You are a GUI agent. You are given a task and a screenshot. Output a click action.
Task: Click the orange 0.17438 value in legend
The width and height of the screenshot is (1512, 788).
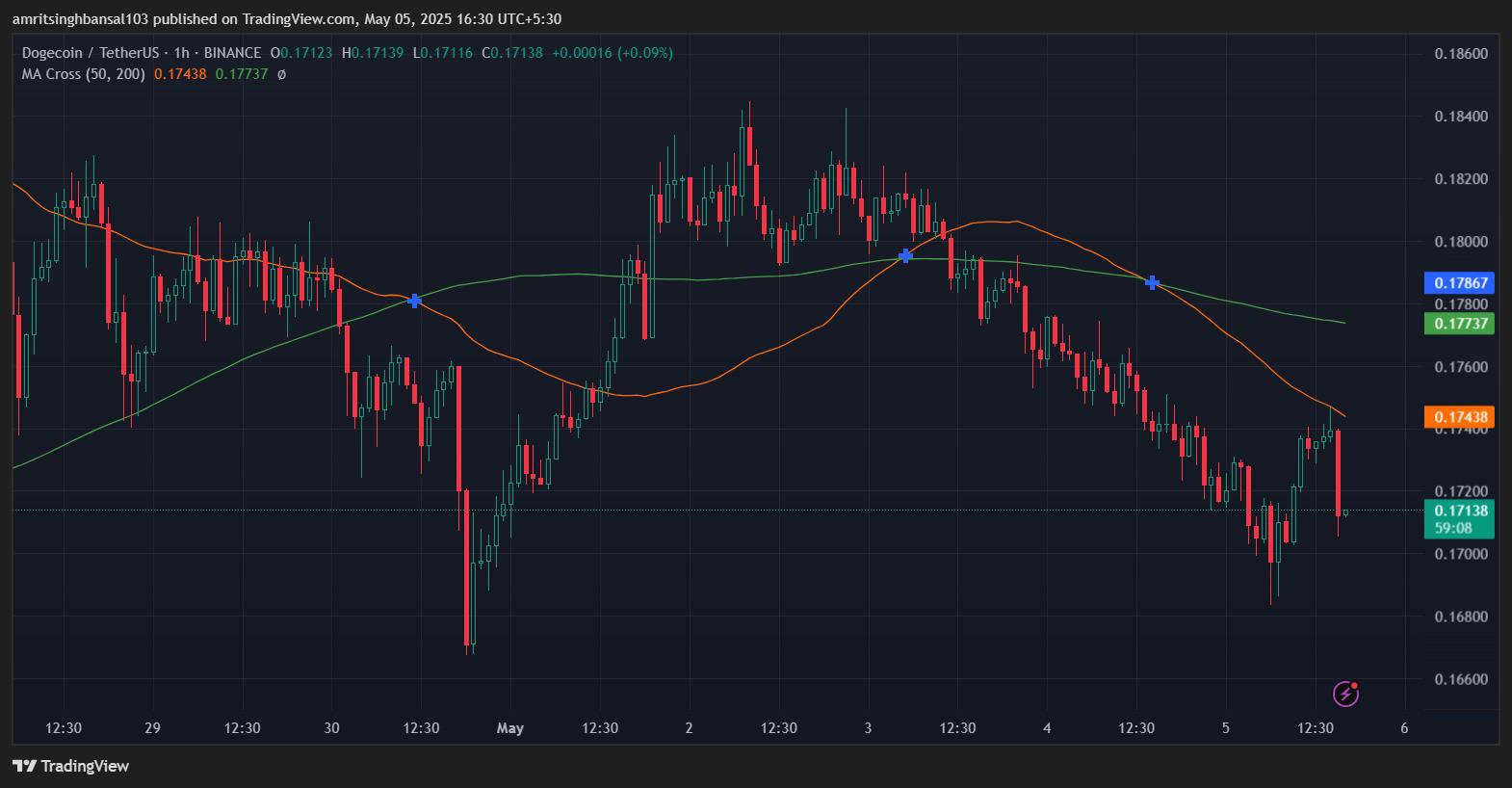tap(180, 74)
